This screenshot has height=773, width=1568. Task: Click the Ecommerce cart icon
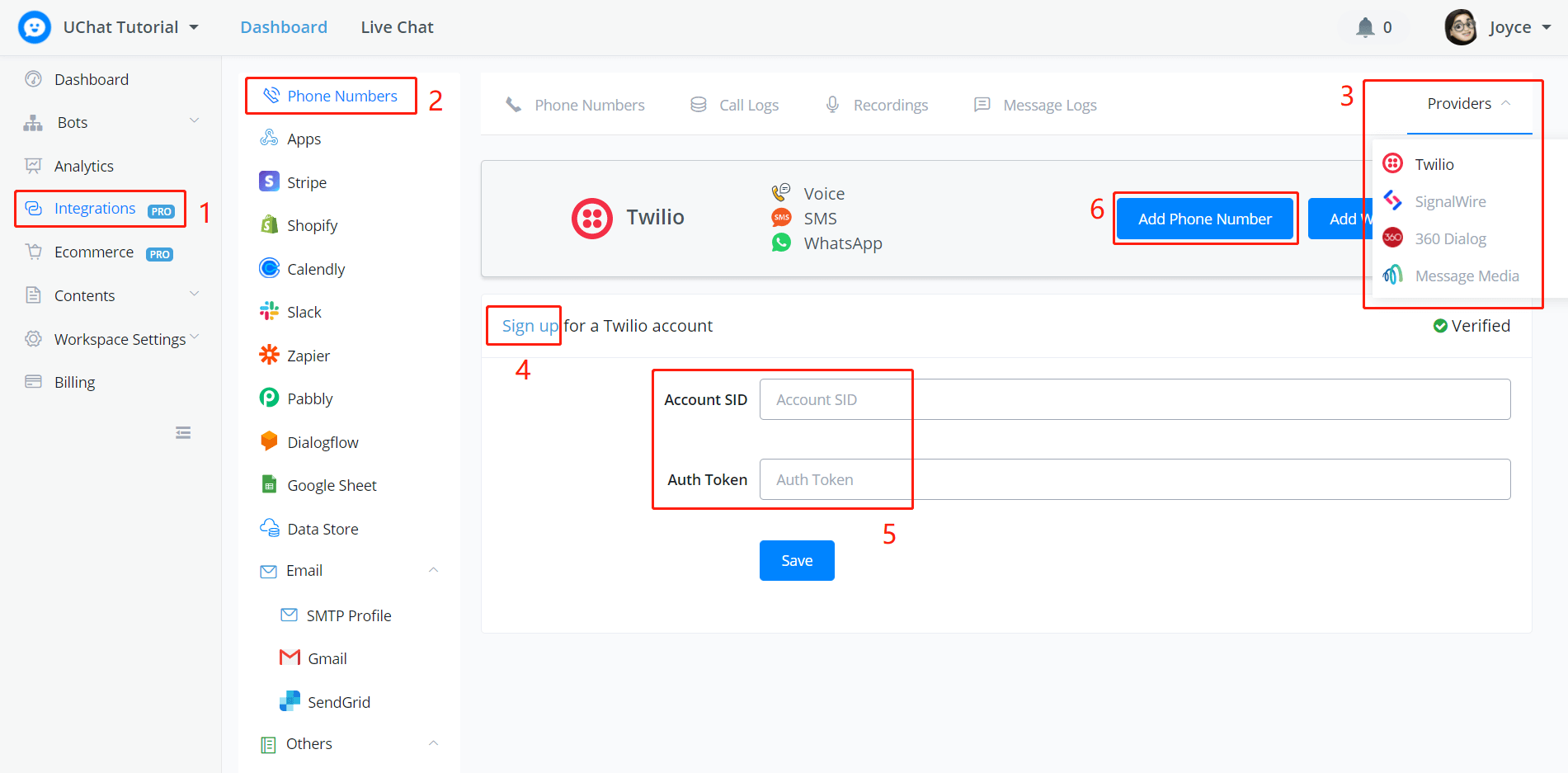[33, 252]
